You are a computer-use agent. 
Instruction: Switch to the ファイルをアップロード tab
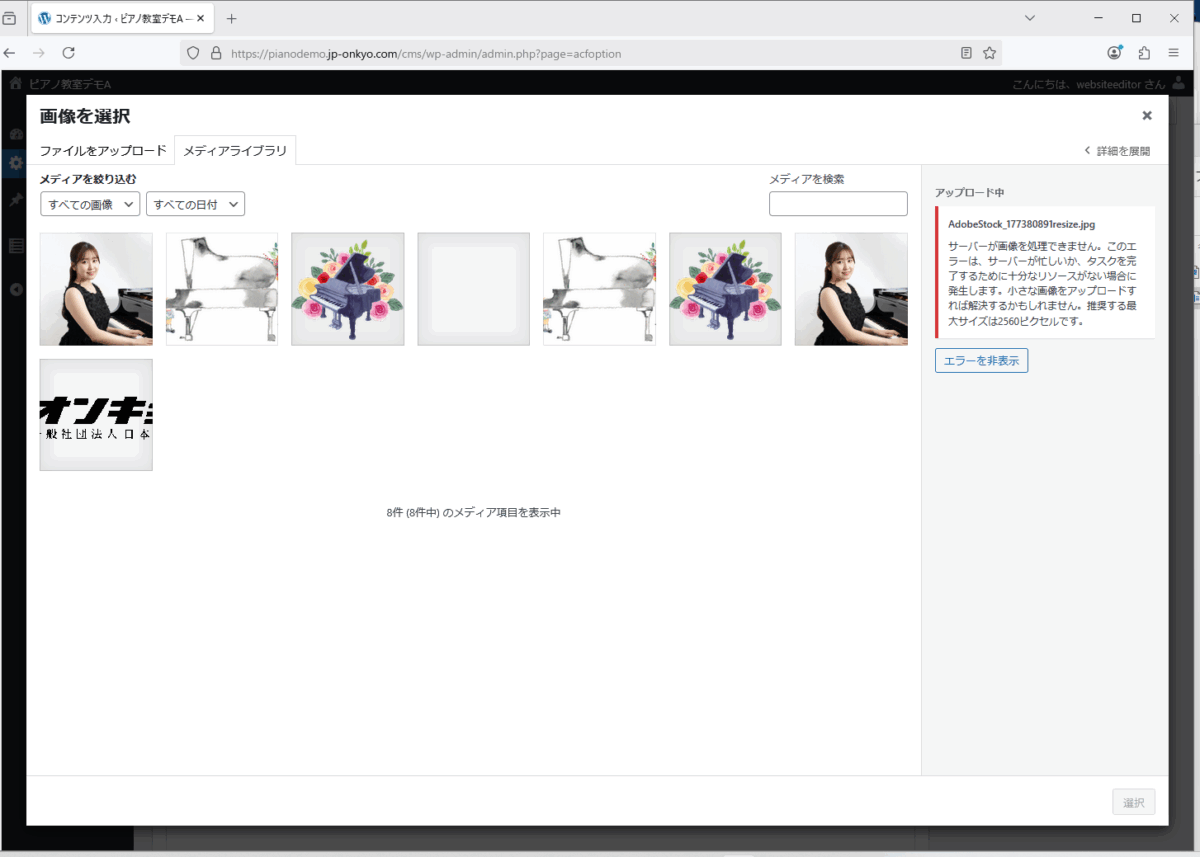point(103,151)
